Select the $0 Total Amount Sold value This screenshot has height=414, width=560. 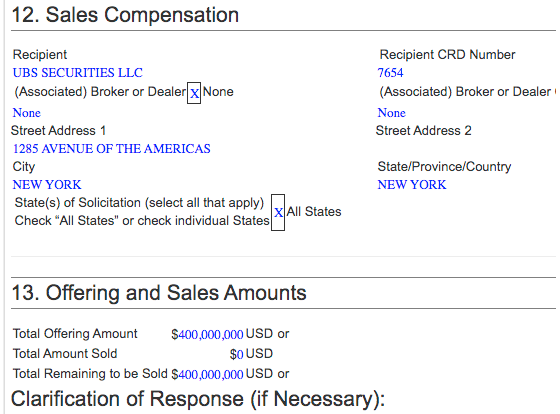tap(236, 354)
